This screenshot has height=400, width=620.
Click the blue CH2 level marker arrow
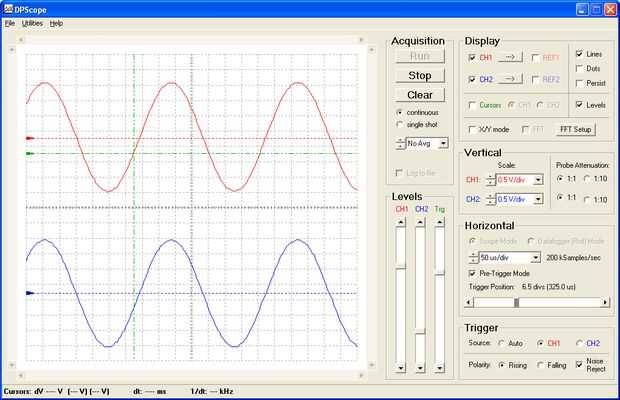point(30,293)
